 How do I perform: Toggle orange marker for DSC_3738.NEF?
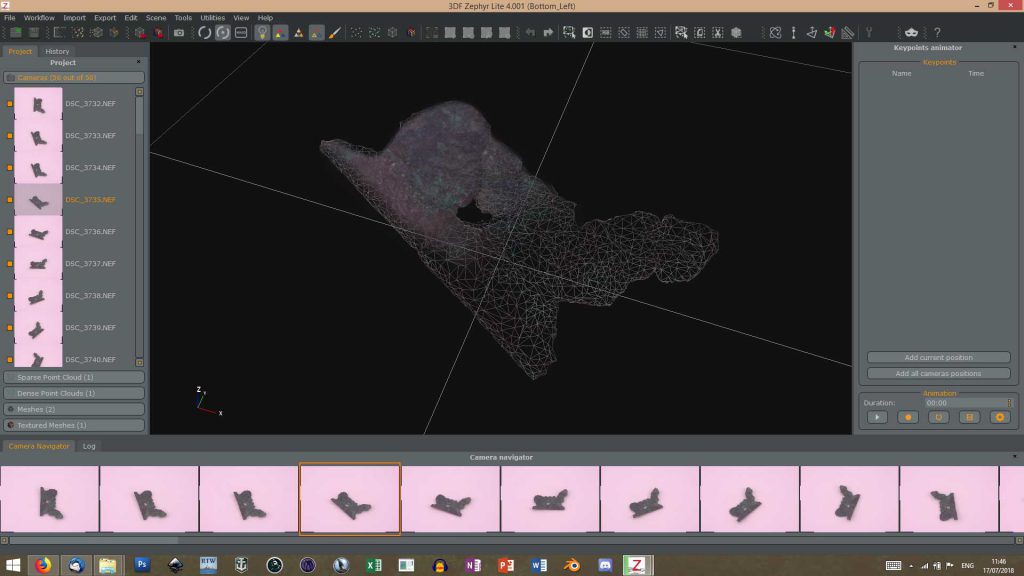point(10,296)
